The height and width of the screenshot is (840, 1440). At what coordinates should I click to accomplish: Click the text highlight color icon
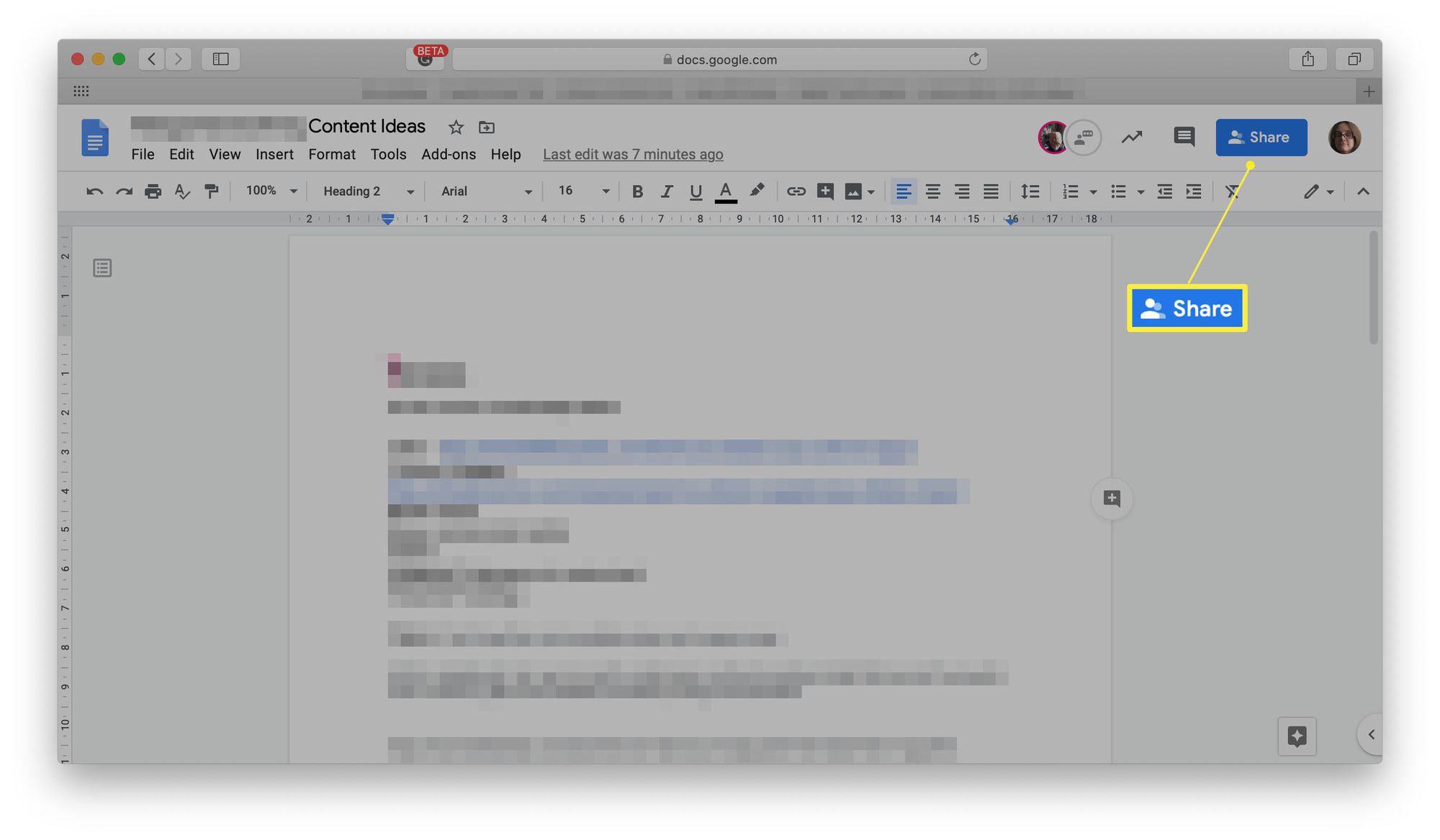(758, 192)
